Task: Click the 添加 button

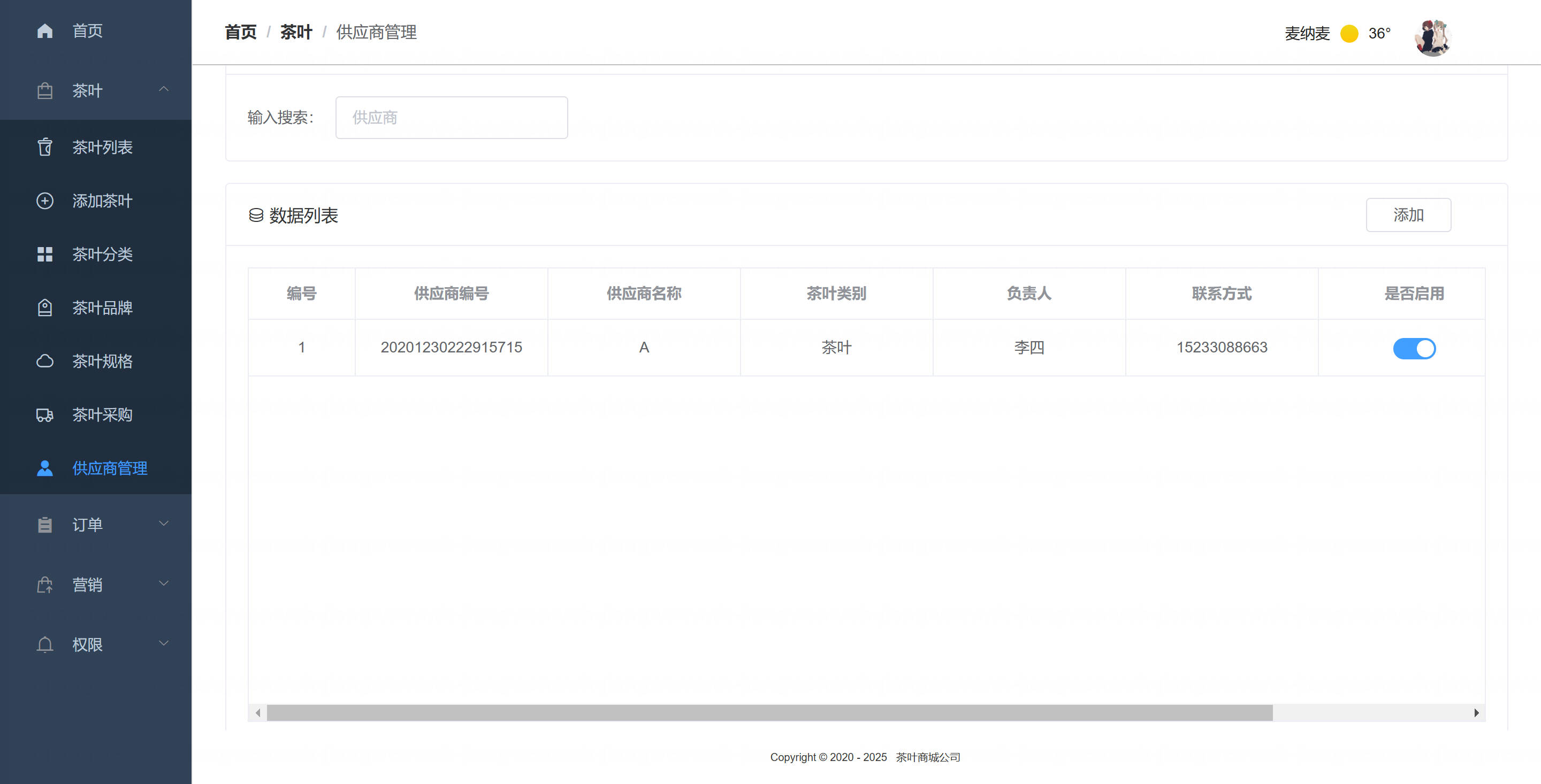Action: point(1408,214)
